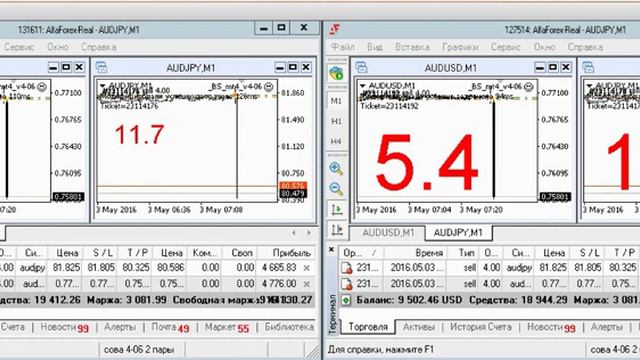Click balance row icon next to Баланс
Screen dimensions: 640x360
pos(346,300)
